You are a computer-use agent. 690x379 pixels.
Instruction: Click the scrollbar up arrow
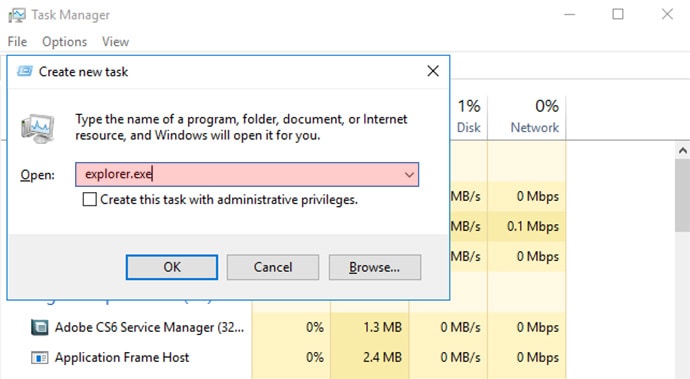(683, 151)
